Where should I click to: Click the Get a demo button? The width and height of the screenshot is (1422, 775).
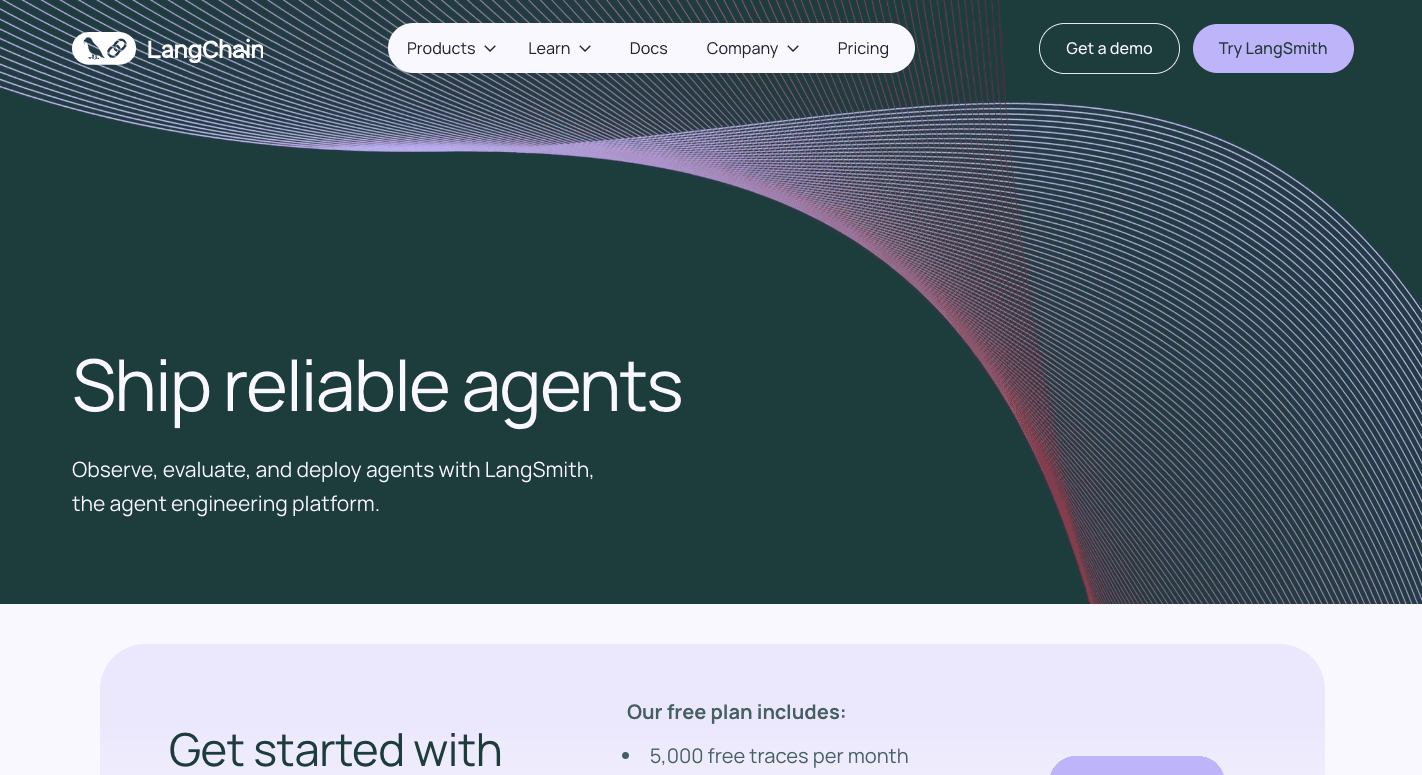pos(1109,48)
